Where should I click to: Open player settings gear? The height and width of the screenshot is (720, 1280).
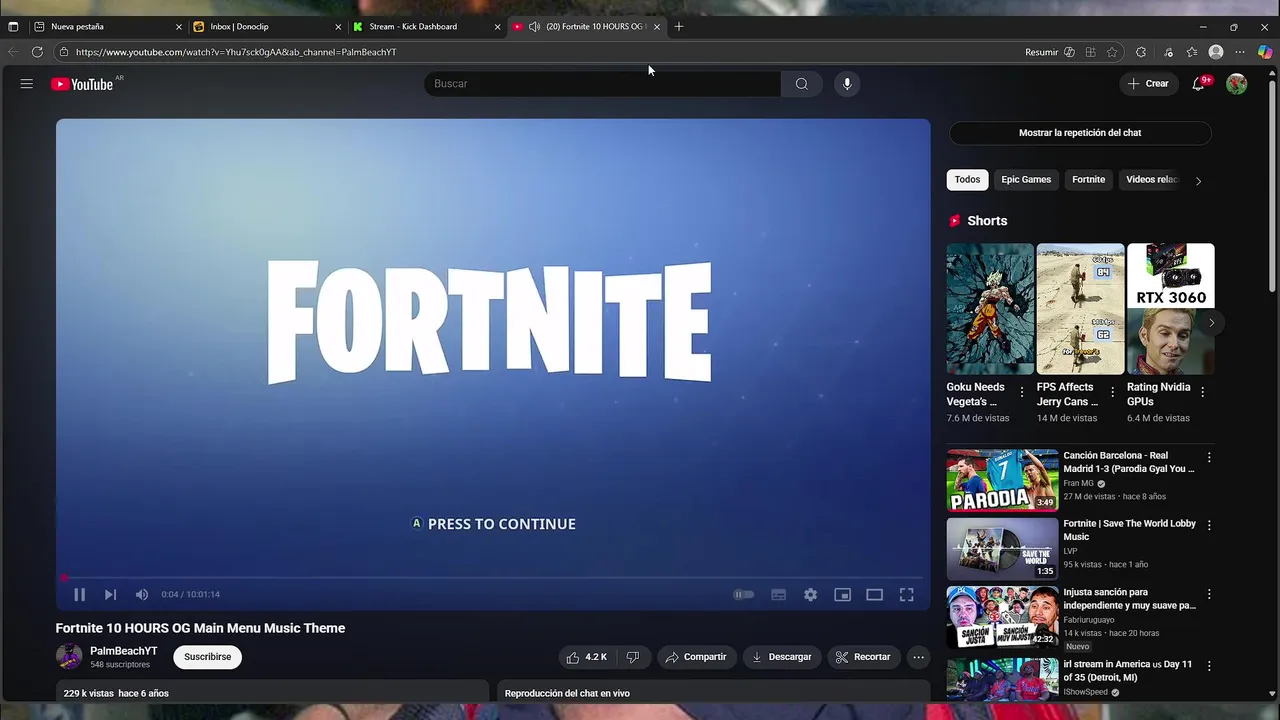[x=810, y=594]
